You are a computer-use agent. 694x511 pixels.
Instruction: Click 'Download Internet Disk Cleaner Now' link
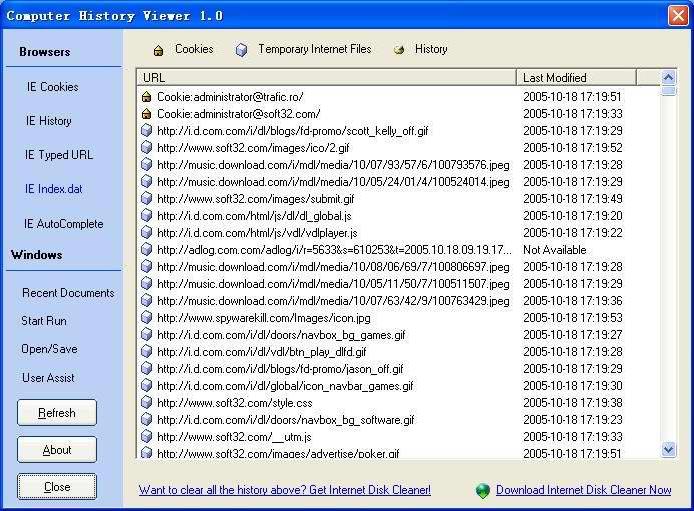point(583,490)
